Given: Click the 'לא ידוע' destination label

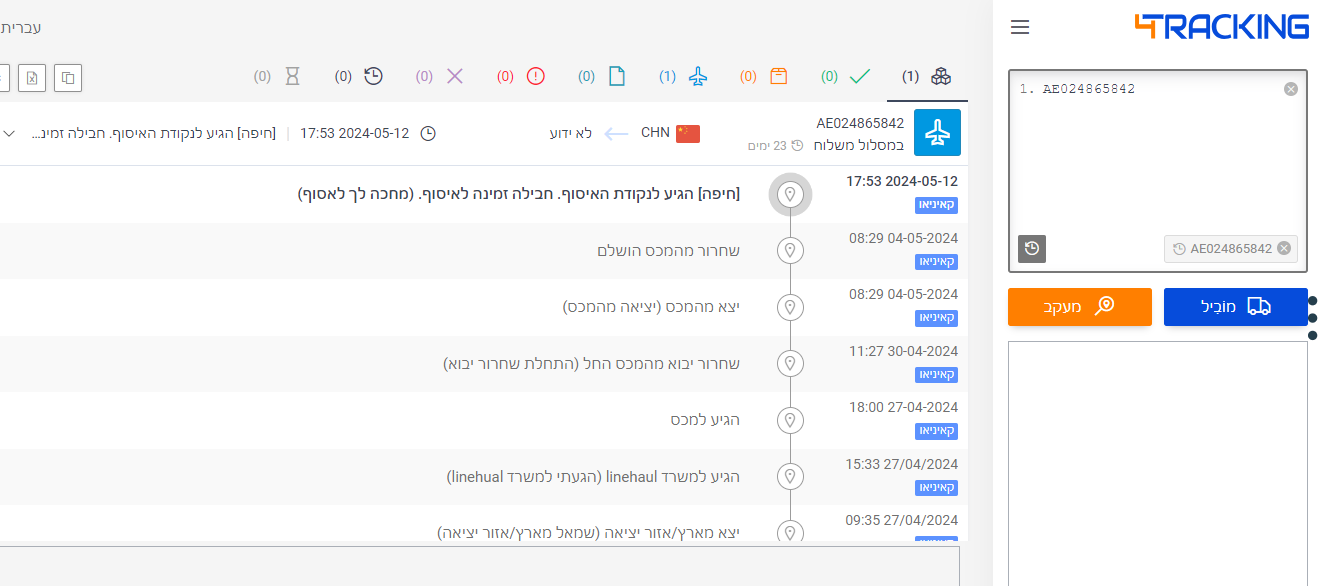Looking at the screenshot, I should coord(571,133).
